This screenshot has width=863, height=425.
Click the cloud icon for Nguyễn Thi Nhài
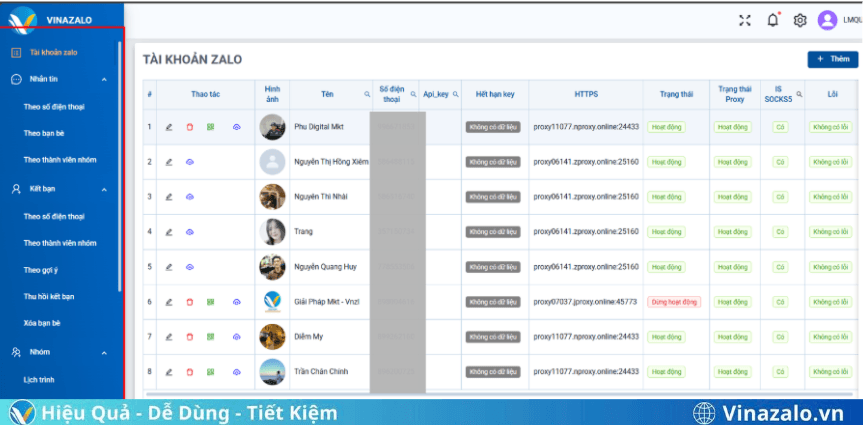click(x=190, y=197)
